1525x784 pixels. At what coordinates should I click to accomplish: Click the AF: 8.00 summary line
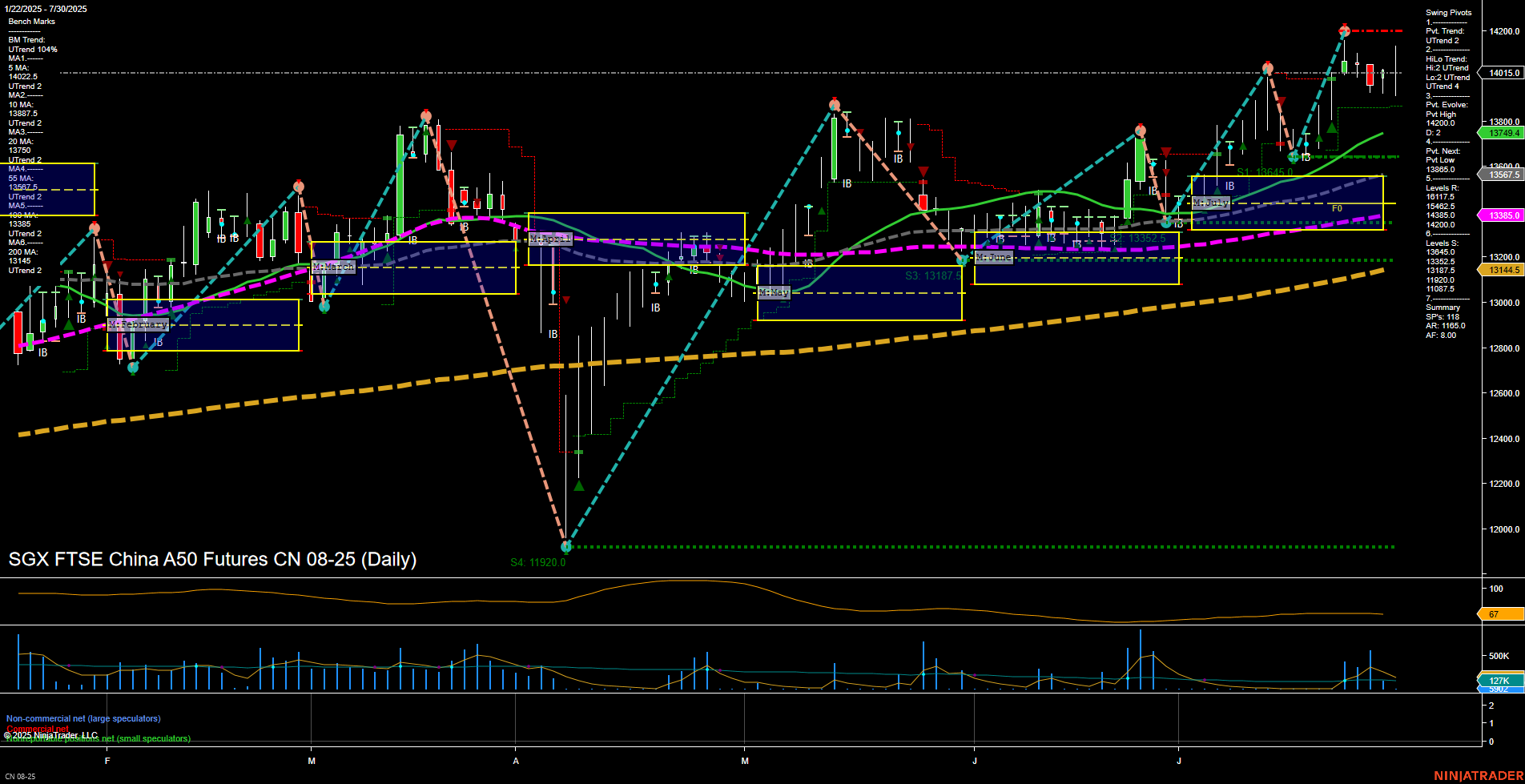coord(1441,336)
